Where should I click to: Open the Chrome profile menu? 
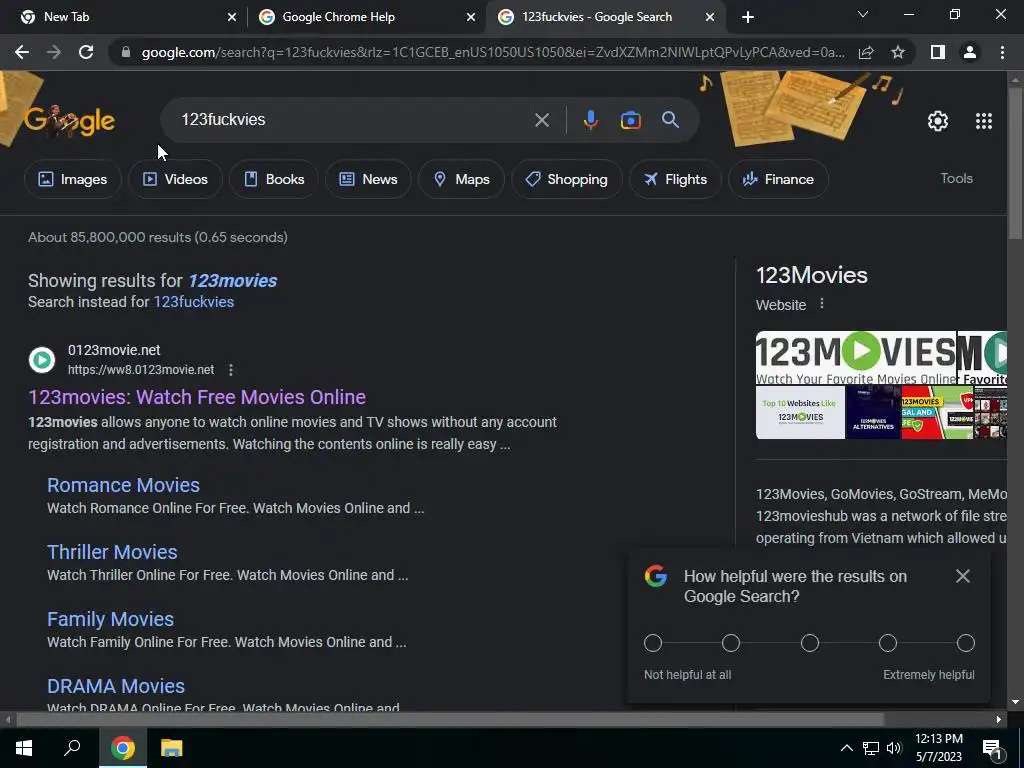(970, 52)
